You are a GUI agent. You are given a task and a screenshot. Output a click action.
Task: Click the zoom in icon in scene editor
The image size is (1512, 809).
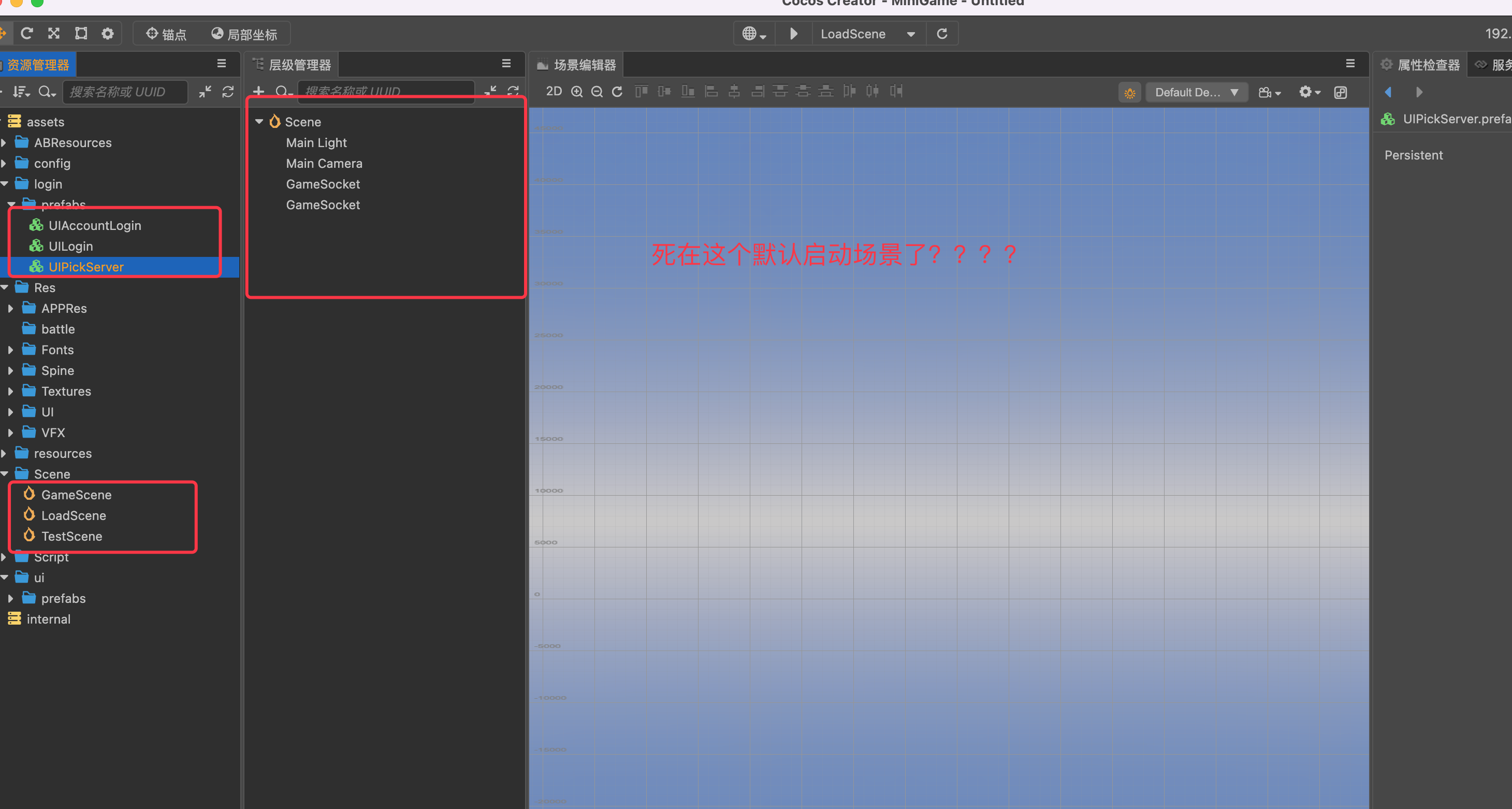click(577, 92)
